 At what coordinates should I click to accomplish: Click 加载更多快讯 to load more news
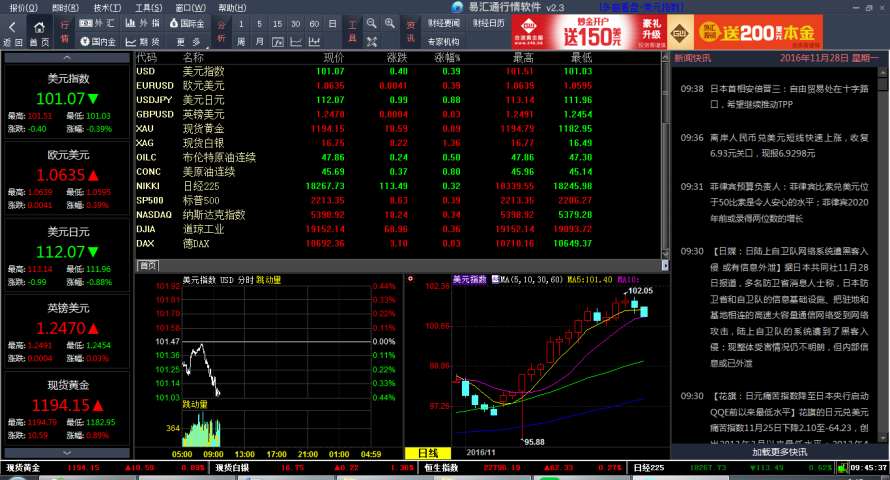(778, 452)
